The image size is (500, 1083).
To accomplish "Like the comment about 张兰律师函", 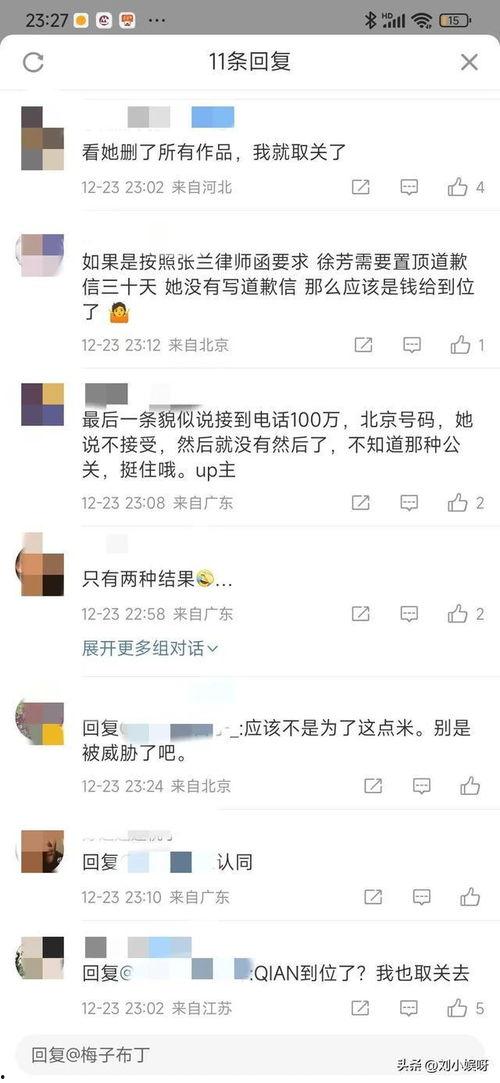I will 461,345.
